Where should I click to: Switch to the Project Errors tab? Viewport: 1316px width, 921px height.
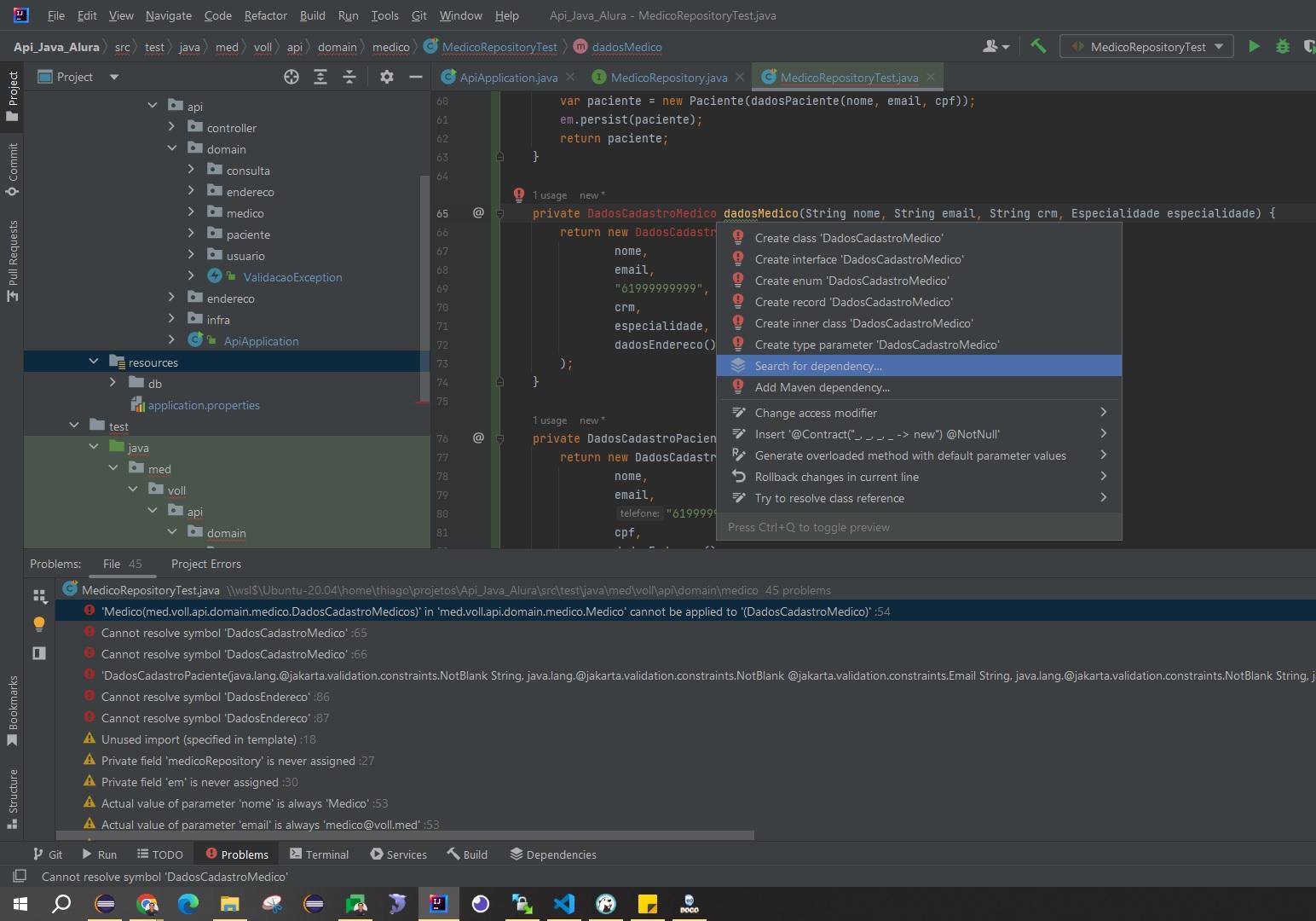coord(205,564)
